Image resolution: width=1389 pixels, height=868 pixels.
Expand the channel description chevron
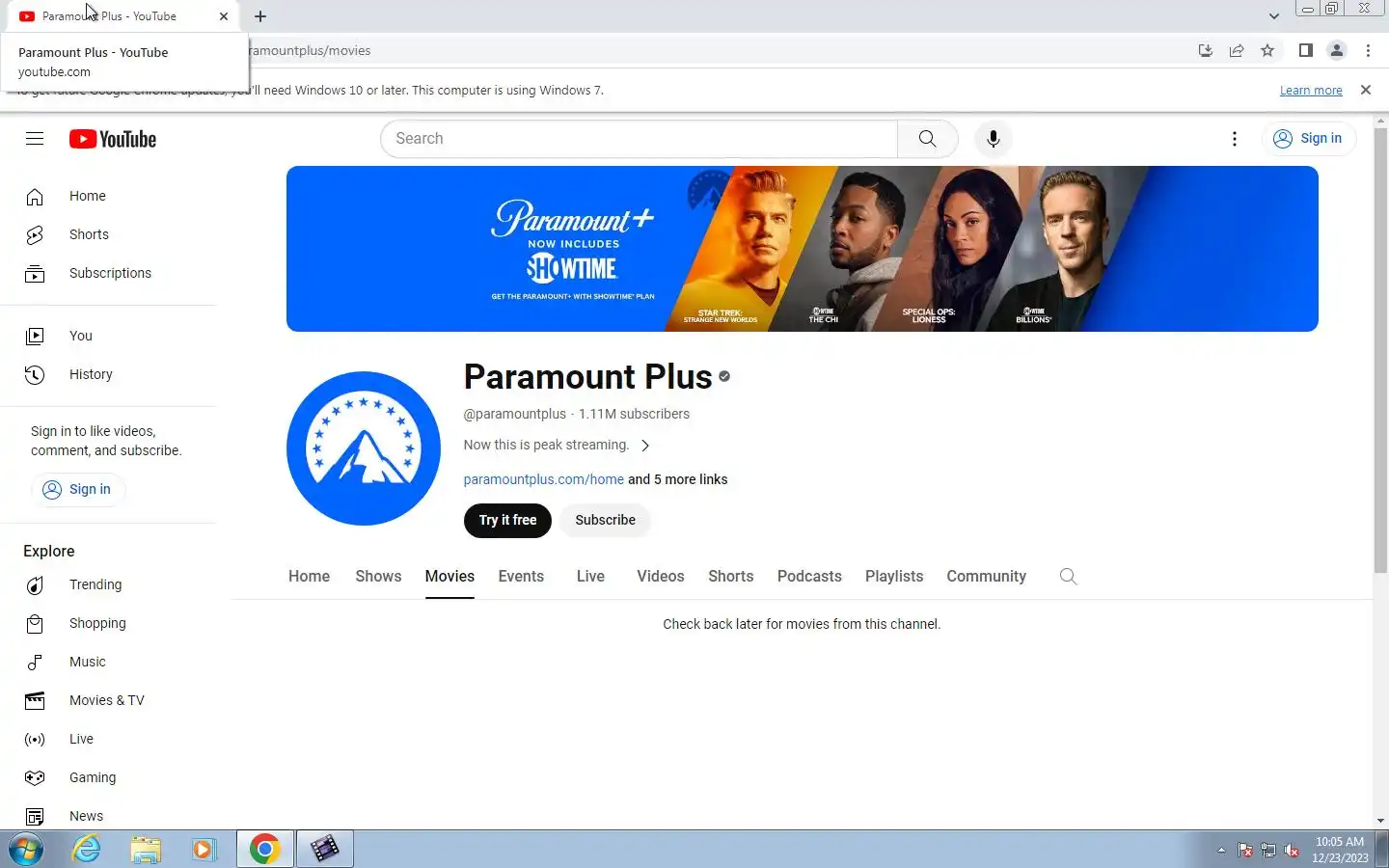click(x=645, y=446)
